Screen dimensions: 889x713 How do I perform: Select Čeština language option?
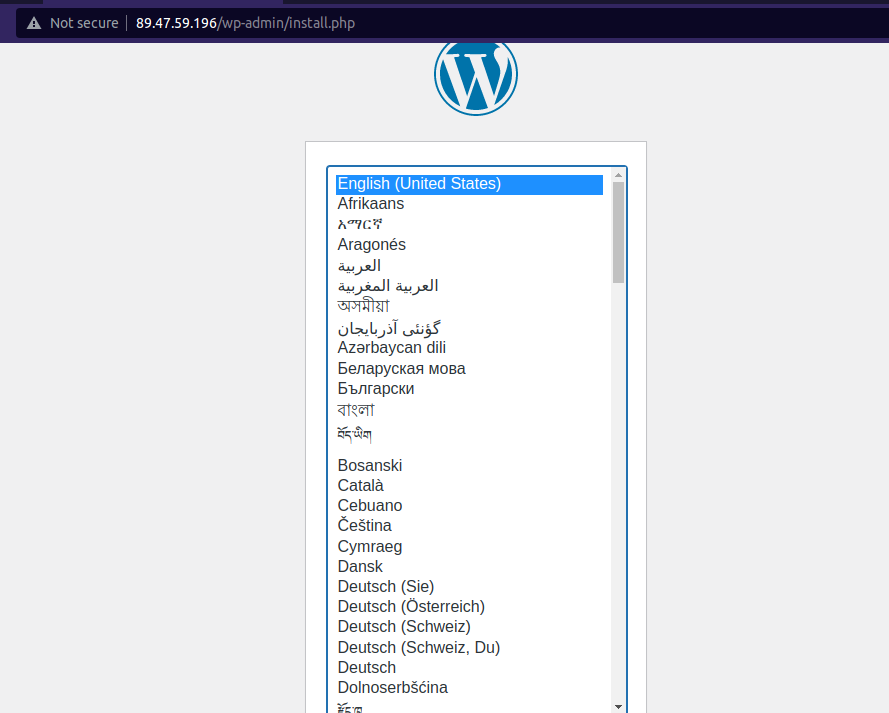pyautogui.click(x=469, y=525)
